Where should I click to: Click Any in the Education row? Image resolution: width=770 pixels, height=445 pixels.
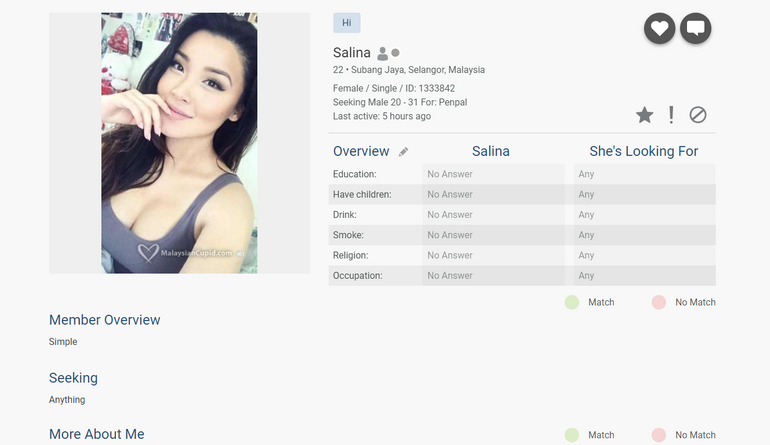pos(586,174)
